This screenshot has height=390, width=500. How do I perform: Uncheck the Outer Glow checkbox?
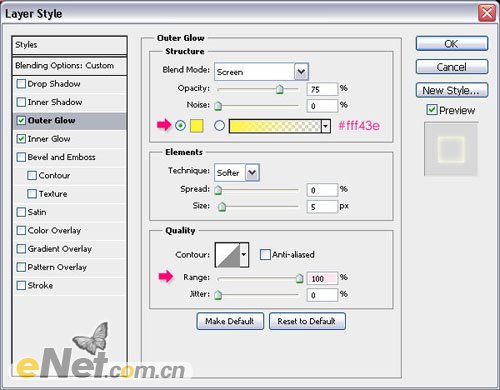coord(21,120)
